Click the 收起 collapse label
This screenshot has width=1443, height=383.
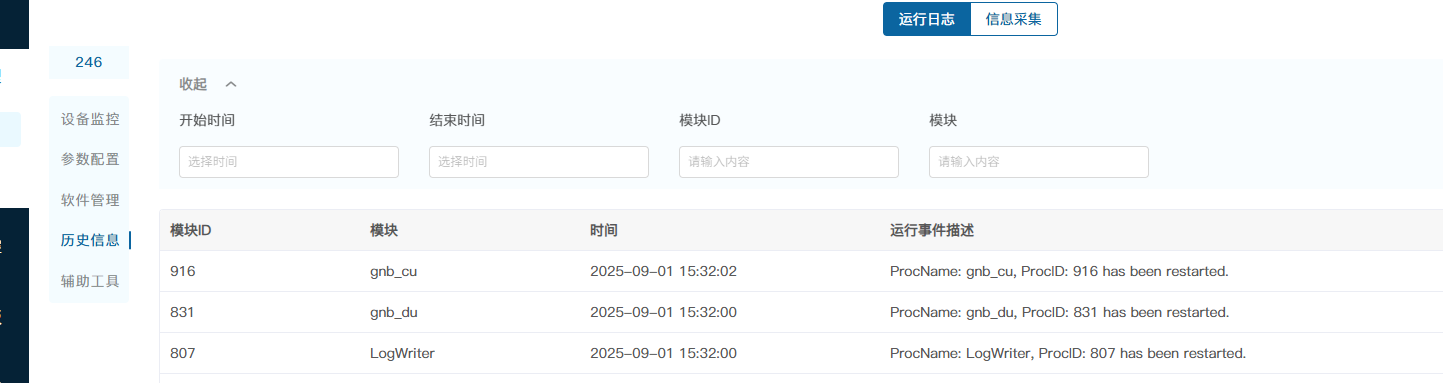click(x=193, y=84)
